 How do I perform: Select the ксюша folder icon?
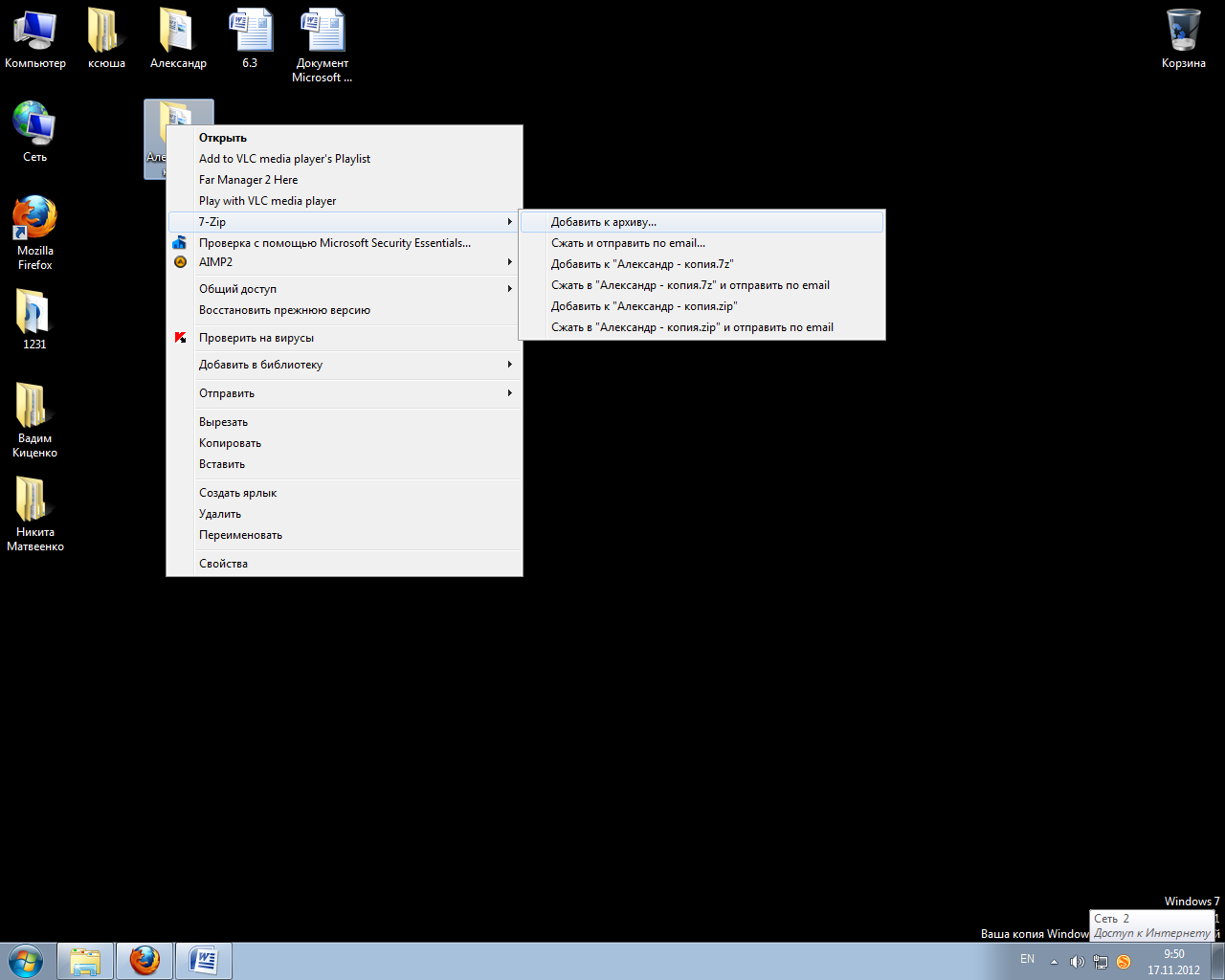[x=106, y=40]
